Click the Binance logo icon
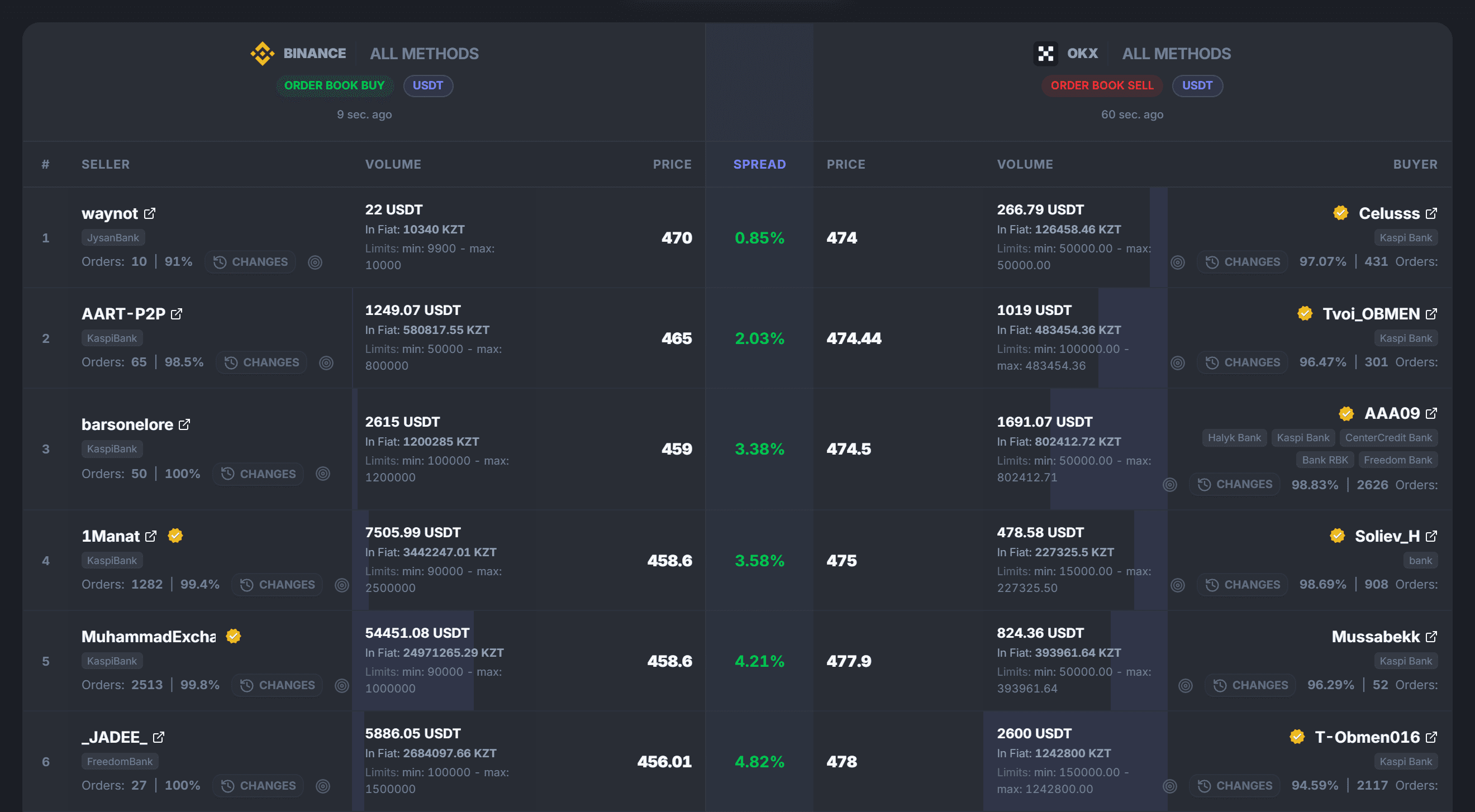This screenshot has width=1475, height=812. tap(262, 54)
